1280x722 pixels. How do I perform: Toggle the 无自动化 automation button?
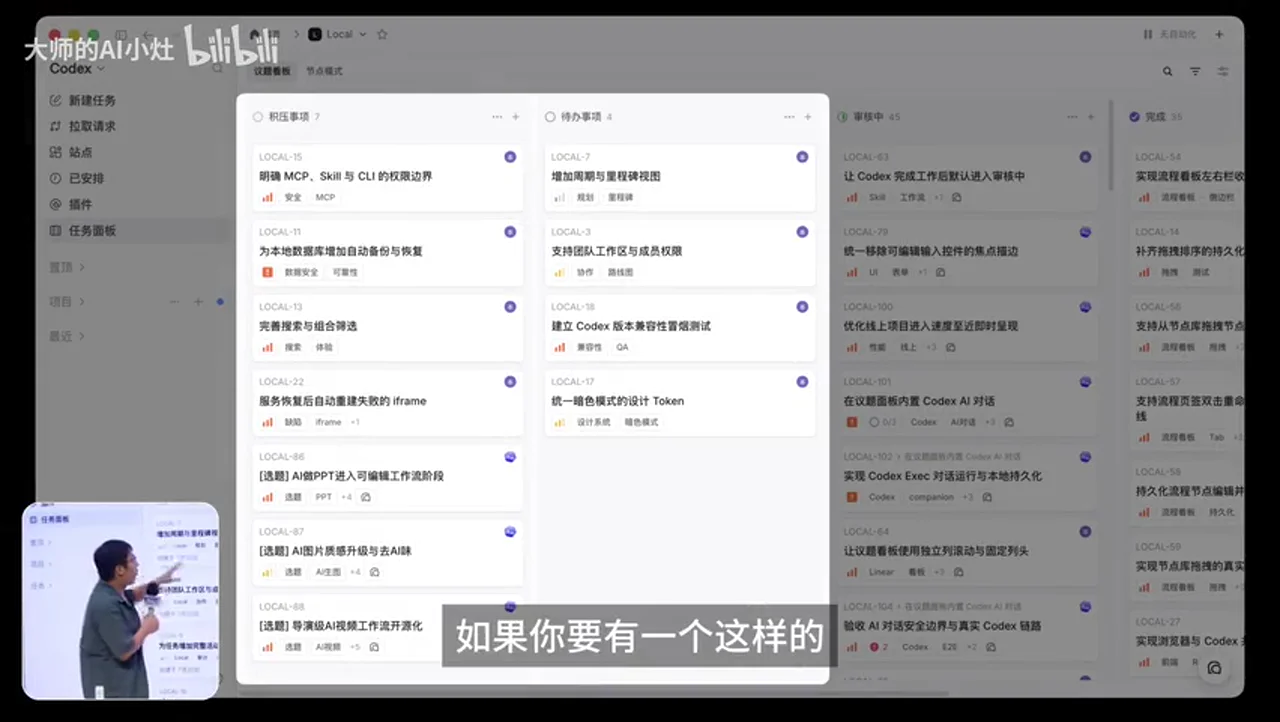[1169, 34]
